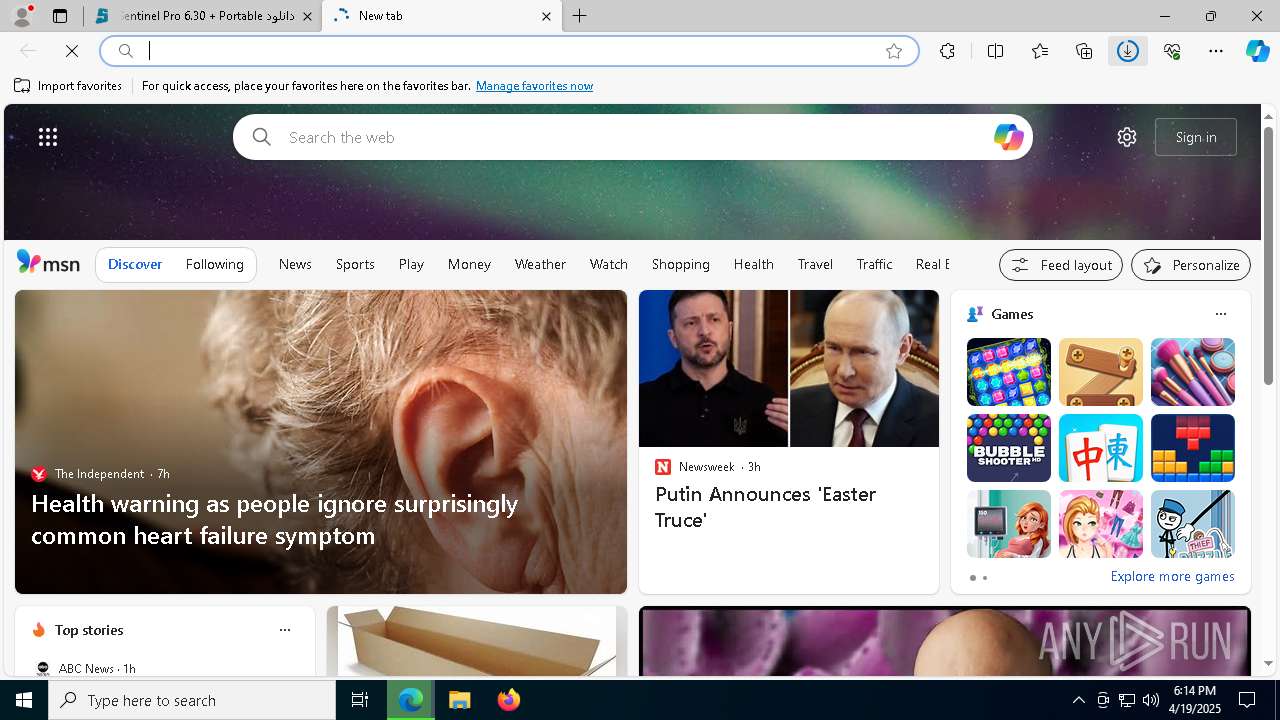The width and height of the screenshot is (1280, 720).
Task: Open Collections in toolbar
Action: [x=1084, y=51]
